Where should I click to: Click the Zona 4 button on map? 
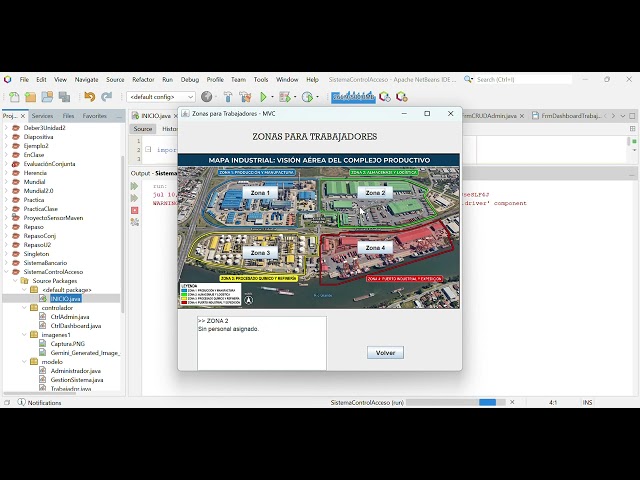click(x=375, y=248)
